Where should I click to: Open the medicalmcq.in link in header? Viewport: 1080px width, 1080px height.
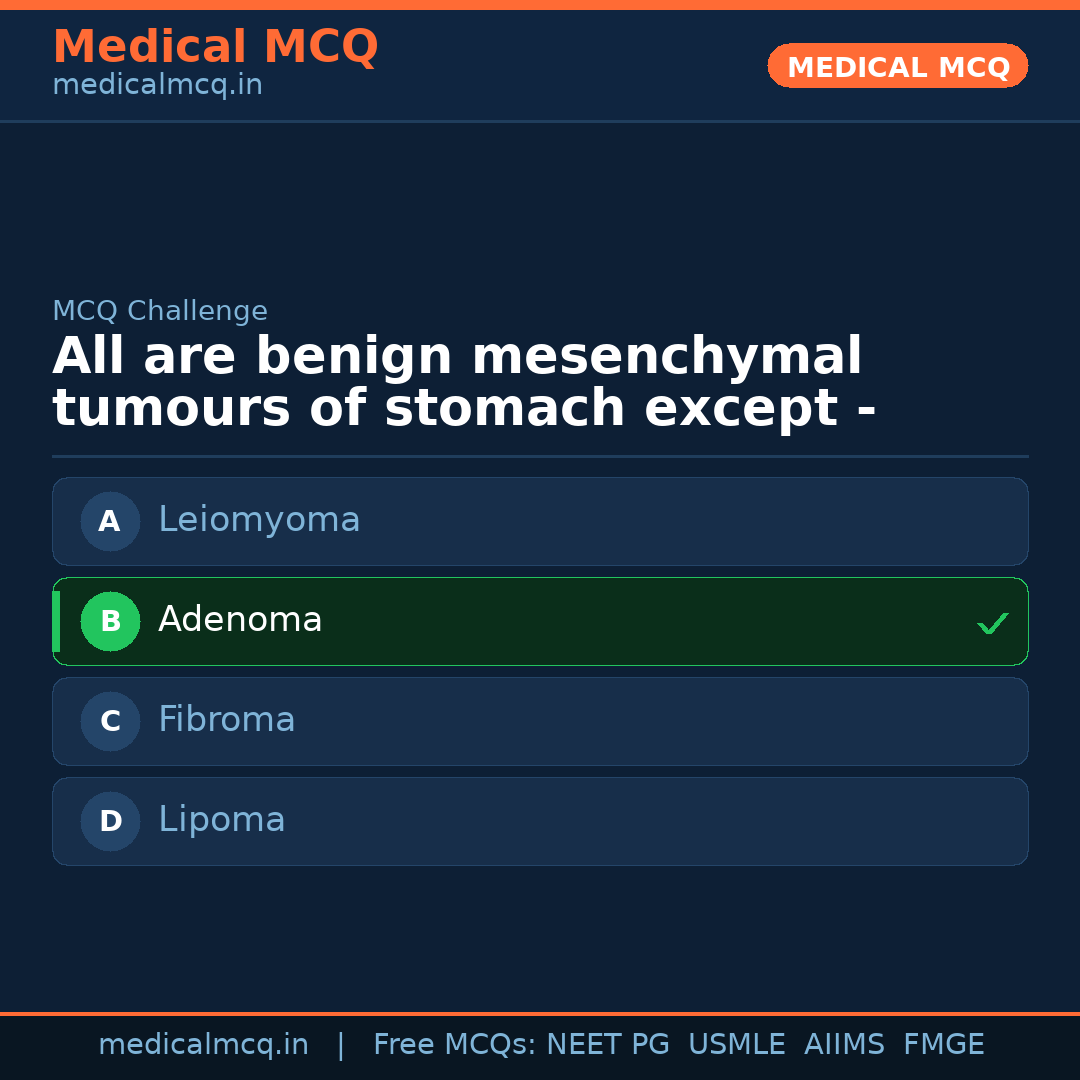pyautogui.click(x=157, y=86)
